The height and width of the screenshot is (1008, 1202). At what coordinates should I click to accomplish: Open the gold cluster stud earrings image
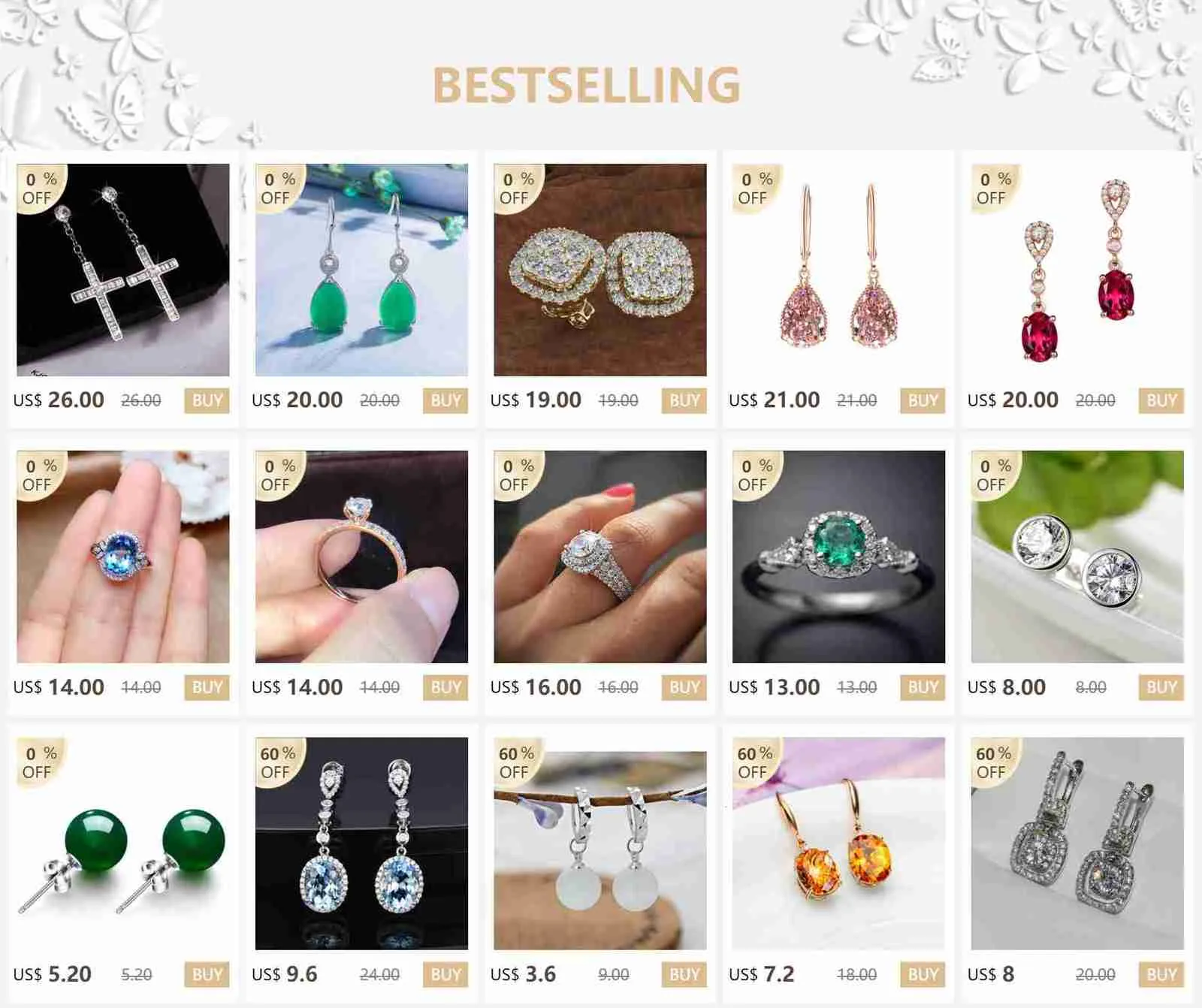600,270
